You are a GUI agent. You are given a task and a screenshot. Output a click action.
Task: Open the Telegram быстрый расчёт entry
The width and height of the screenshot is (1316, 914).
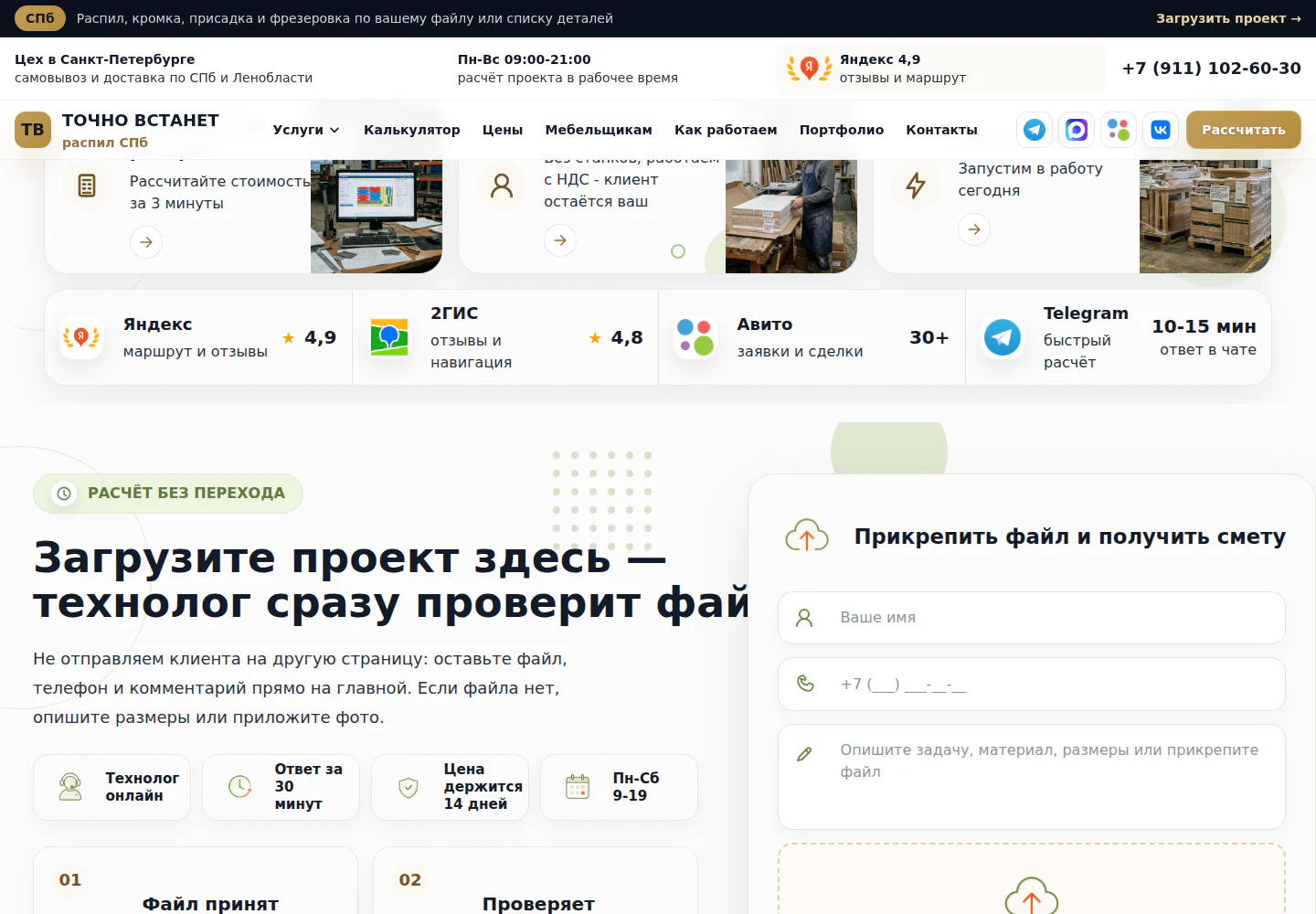(1119, 337)
